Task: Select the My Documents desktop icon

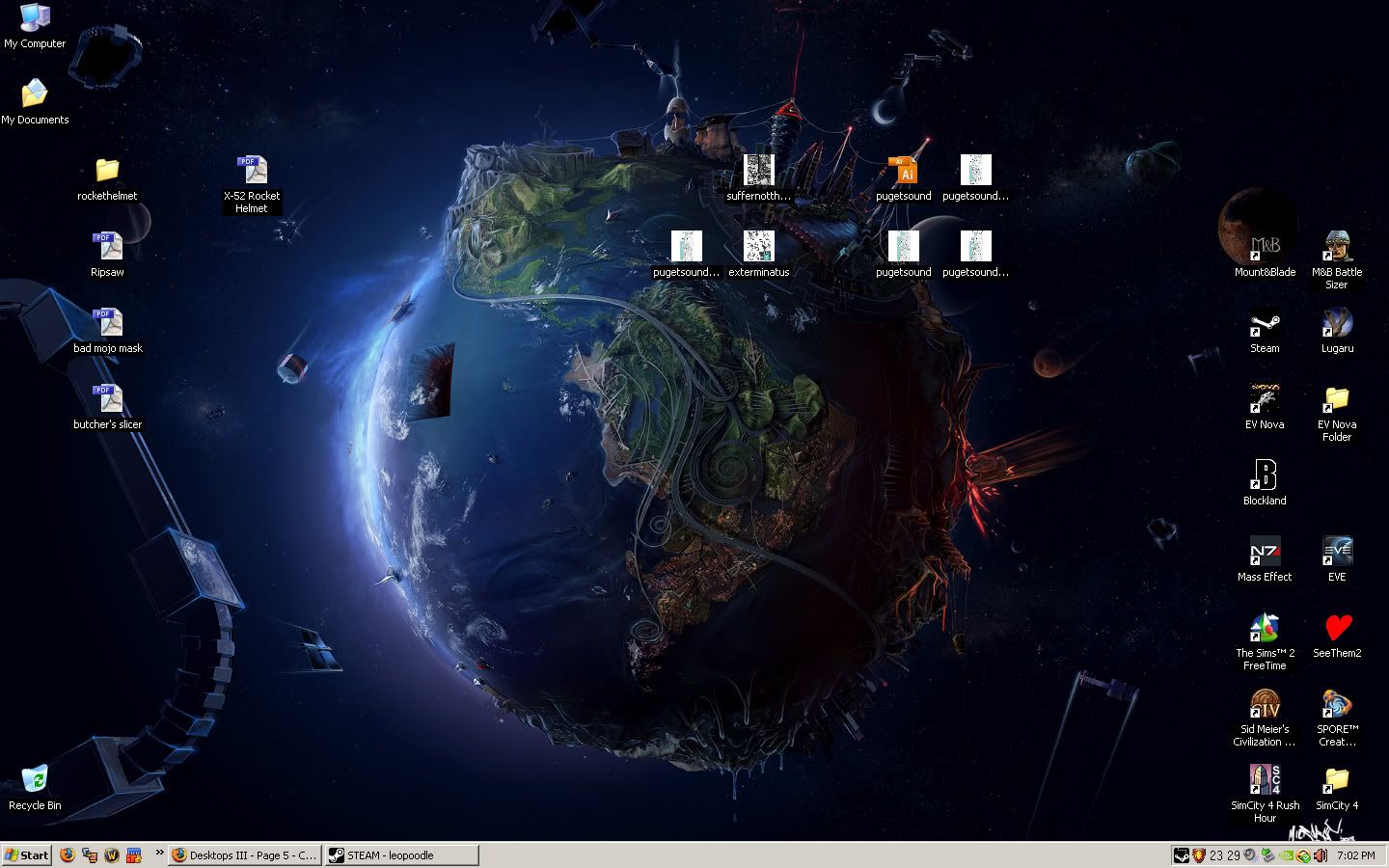Action: click(35, 102)
